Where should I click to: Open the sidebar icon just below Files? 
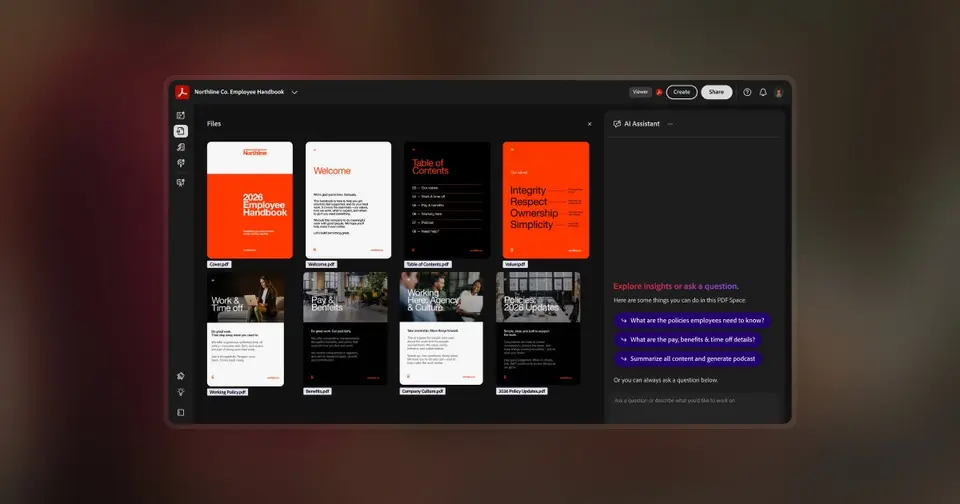click(181, 147)
